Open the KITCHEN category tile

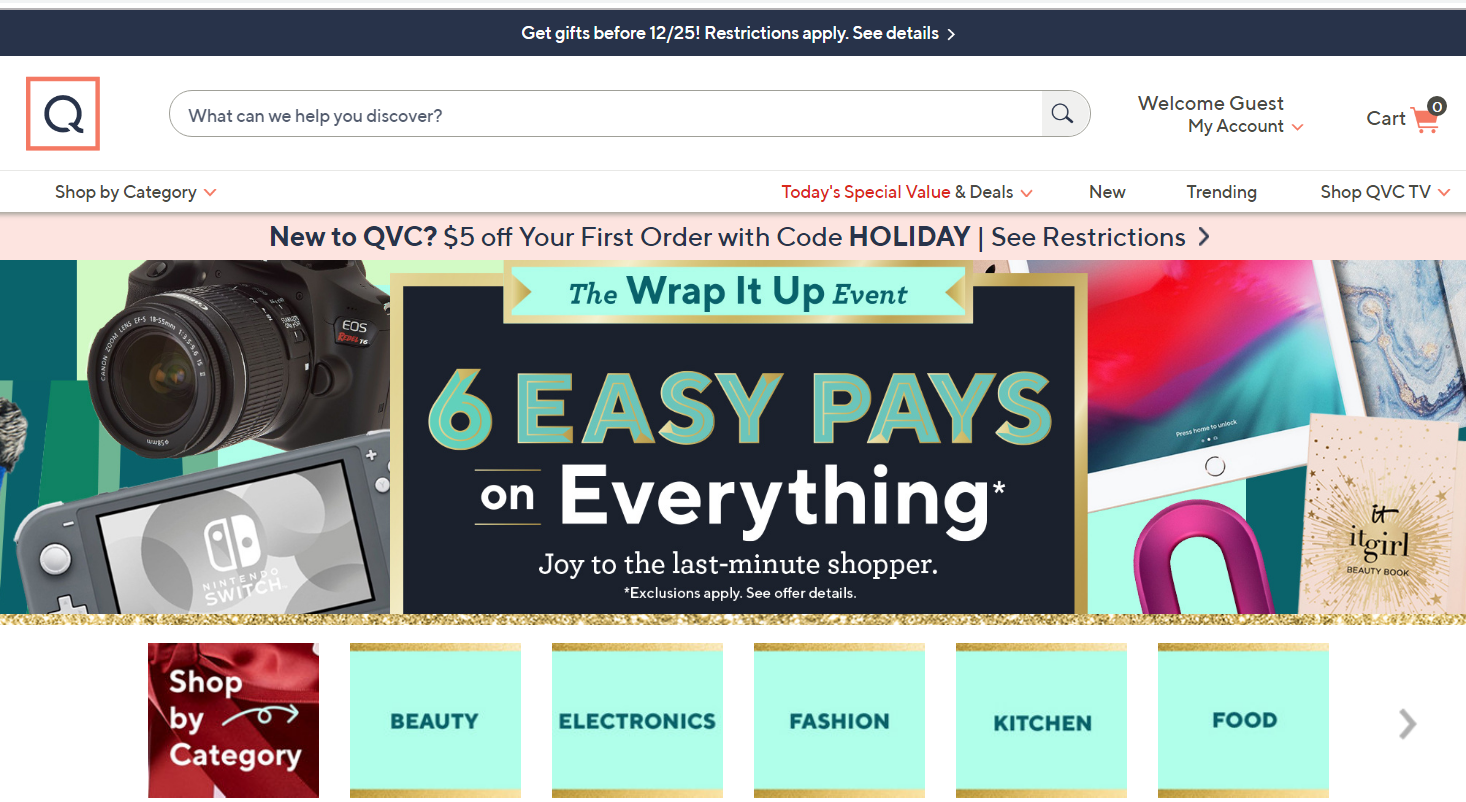pyautogui.click(x=1041, y=720)
